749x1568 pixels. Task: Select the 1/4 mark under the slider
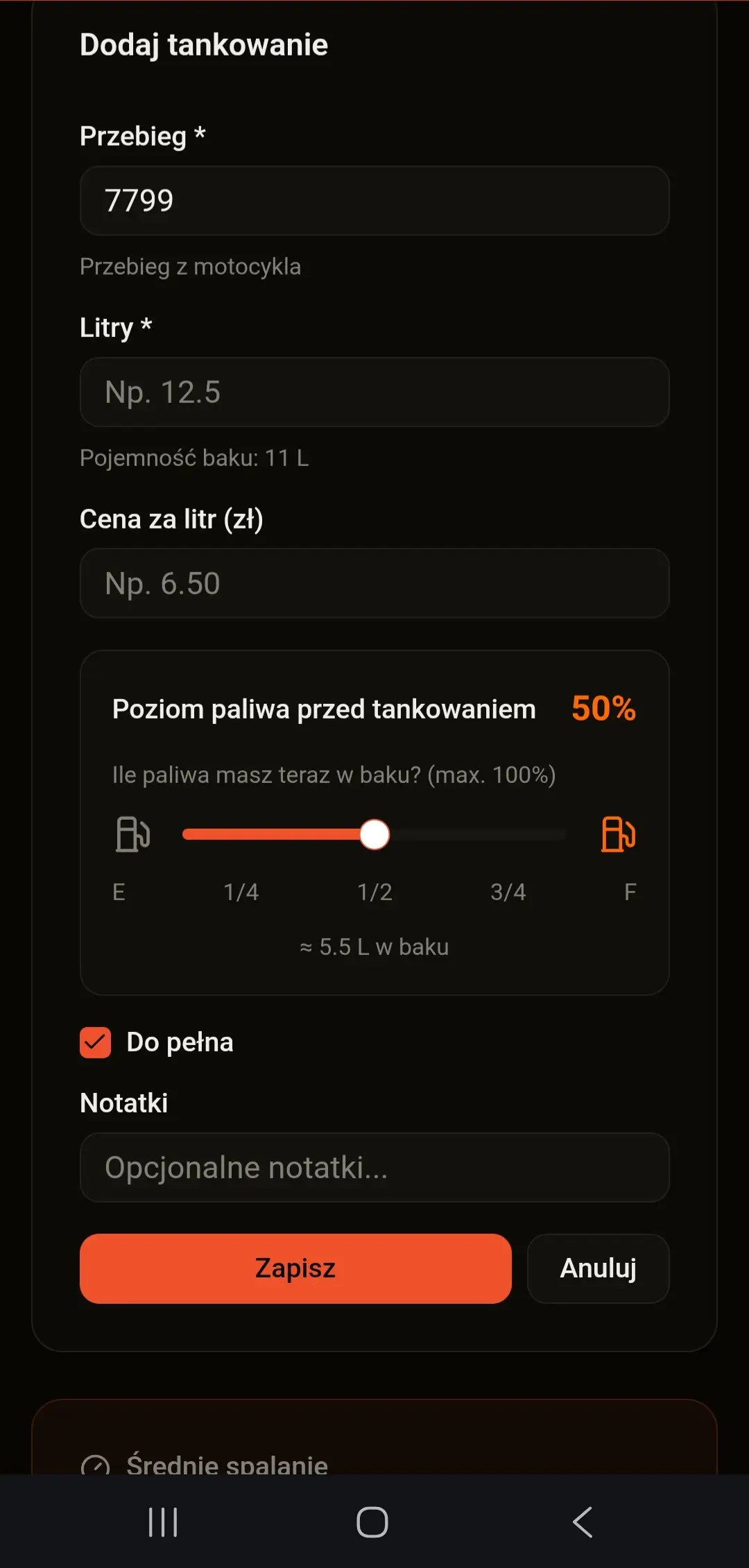239,893
